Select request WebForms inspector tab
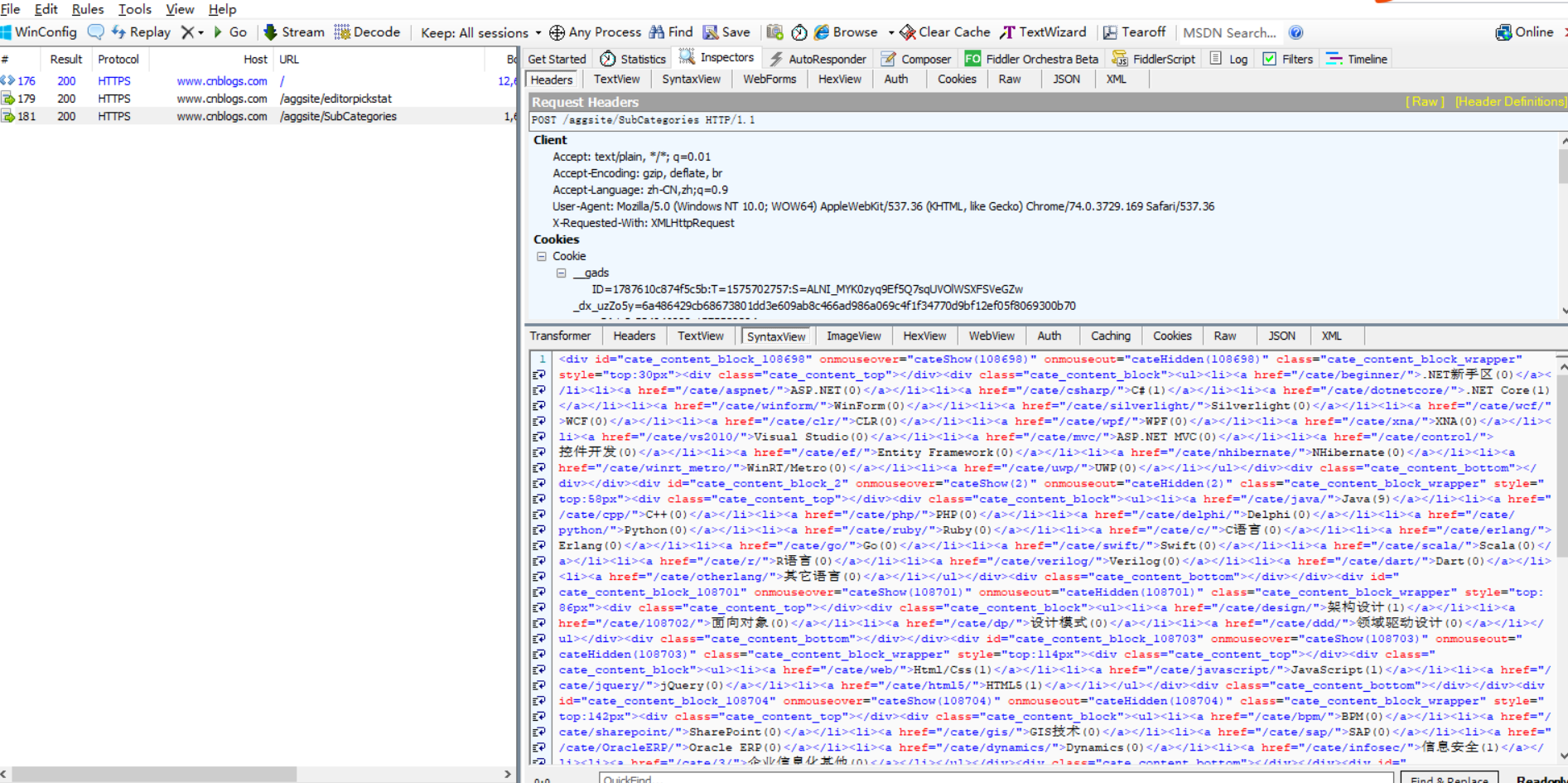1568x783 pixels. coord(770,79)
